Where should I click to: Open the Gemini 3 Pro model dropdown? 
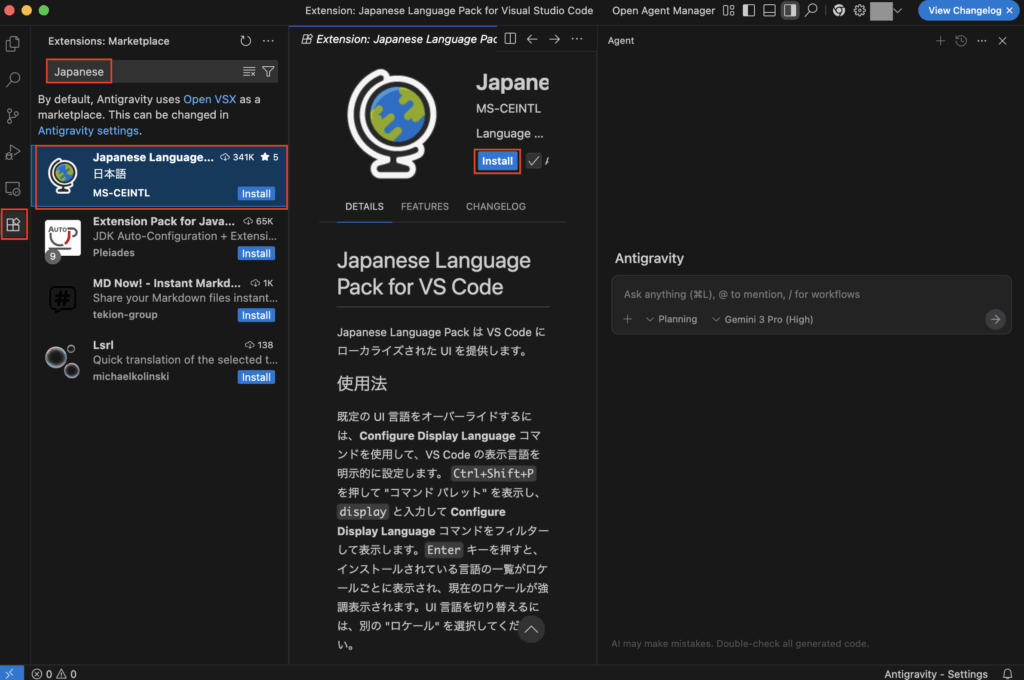762,319
